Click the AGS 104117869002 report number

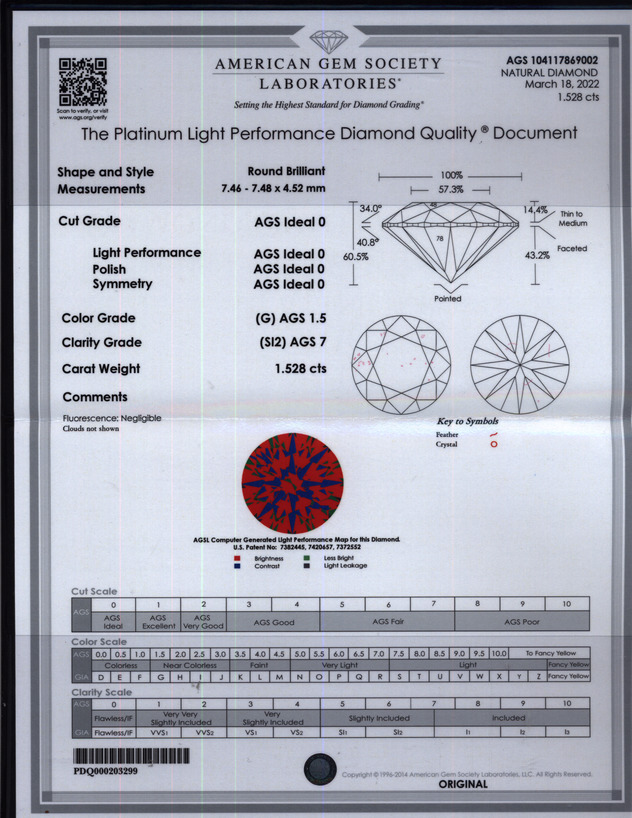pos(552,61)
